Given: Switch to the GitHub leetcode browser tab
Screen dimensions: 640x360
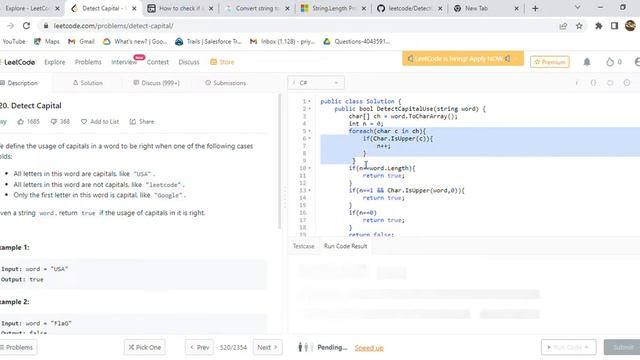Looking at the screenshot, I should (410, 8).
